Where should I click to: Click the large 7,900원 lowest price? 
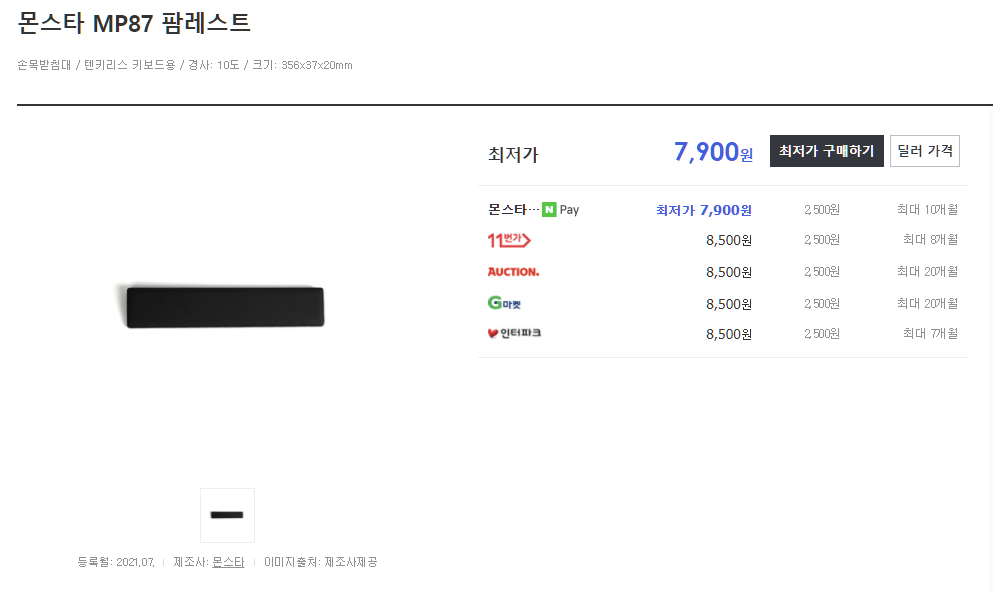tap(713, 152)
